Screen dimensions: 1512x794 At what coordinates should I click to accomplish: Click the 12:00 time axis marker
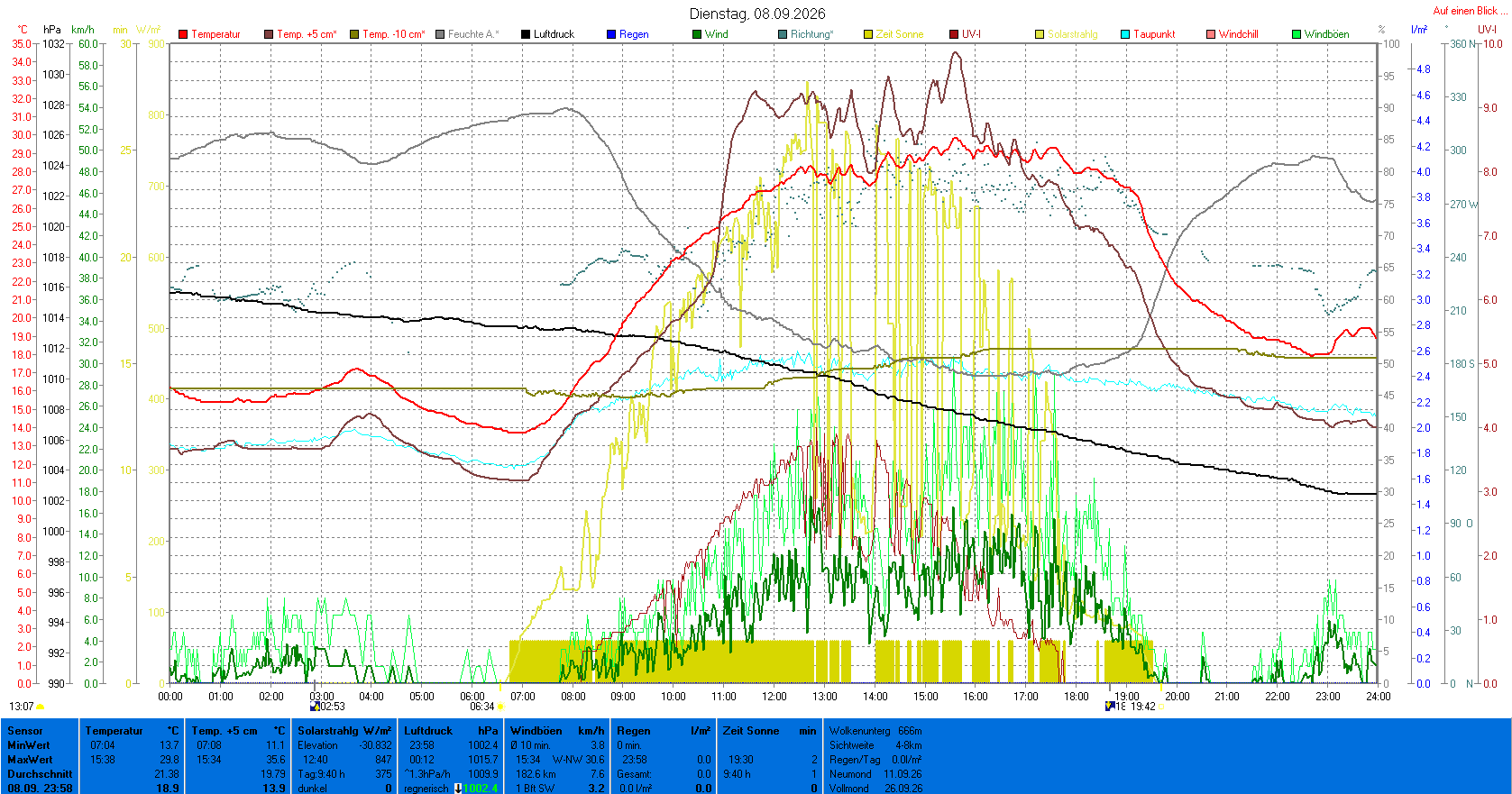click(x=774, y=696)
